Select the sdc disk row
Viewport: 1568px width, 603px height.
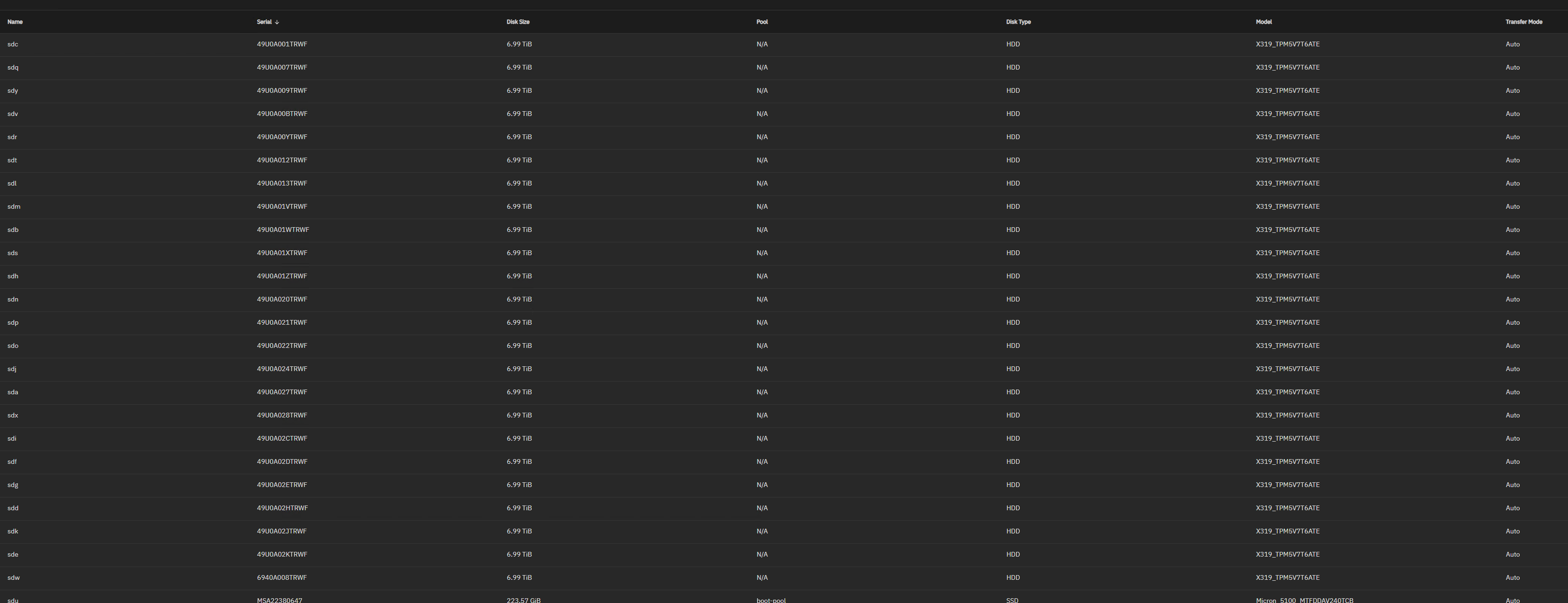click(13, 44)
